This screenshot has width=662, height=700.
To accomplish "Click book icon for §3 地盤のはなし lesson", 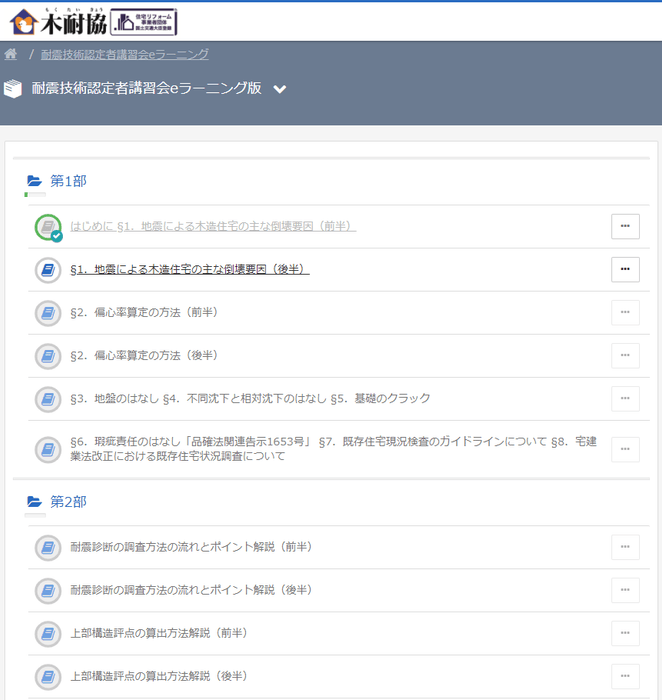I will coord(47,399).
